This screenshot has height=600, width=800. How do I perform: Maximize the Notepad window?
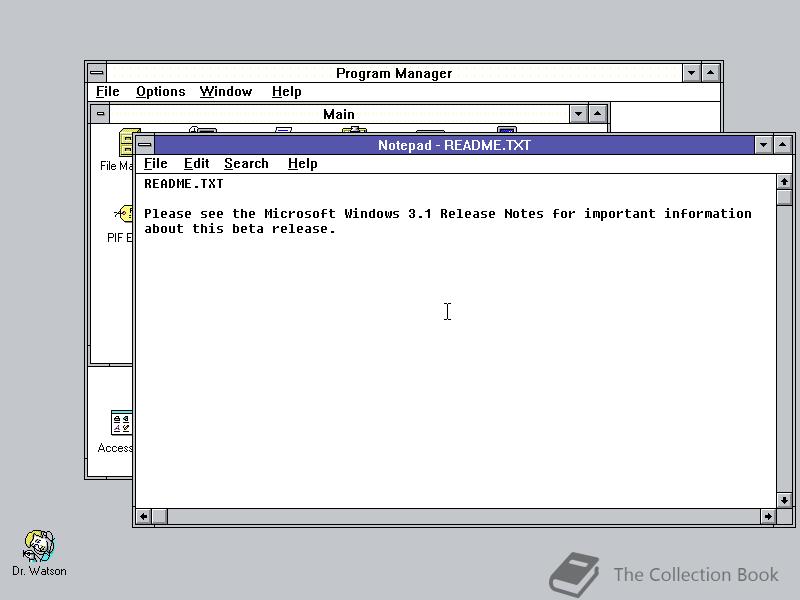pos(783,145)
